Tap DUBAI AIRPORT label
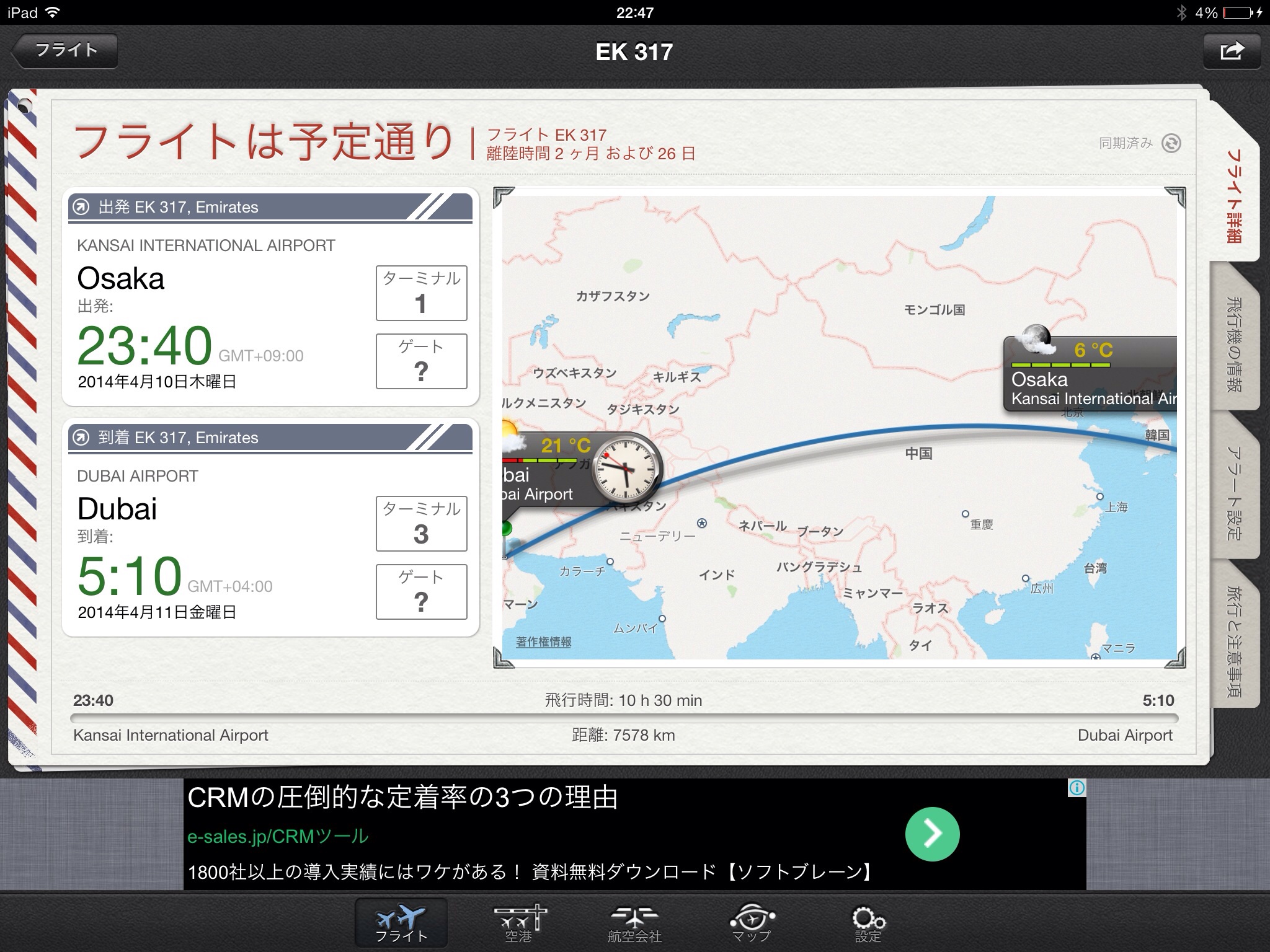This screenshot has height=952, width=1270. [138, 476]
